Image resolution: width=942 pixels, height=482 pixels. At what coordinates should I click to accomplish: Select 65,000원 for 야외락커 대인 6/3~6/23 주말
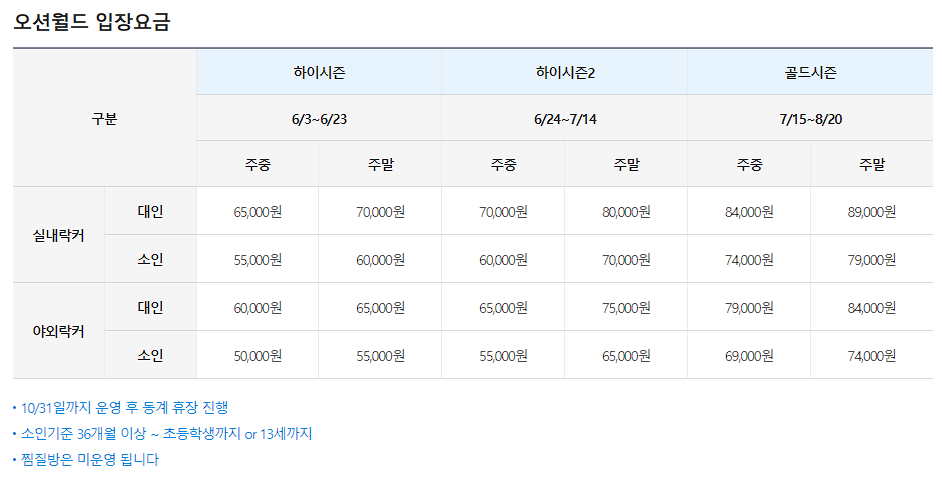380,308
